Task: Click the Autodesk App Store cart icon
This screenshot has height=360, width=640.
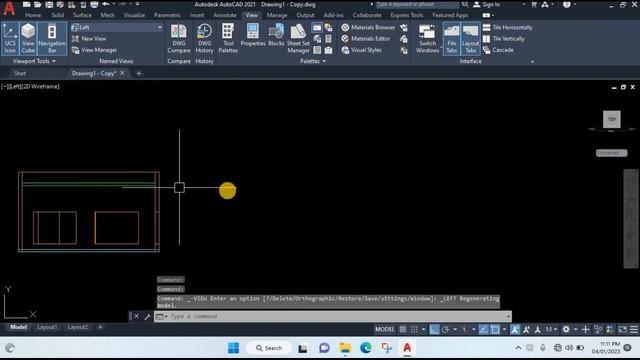Action: 534,4
